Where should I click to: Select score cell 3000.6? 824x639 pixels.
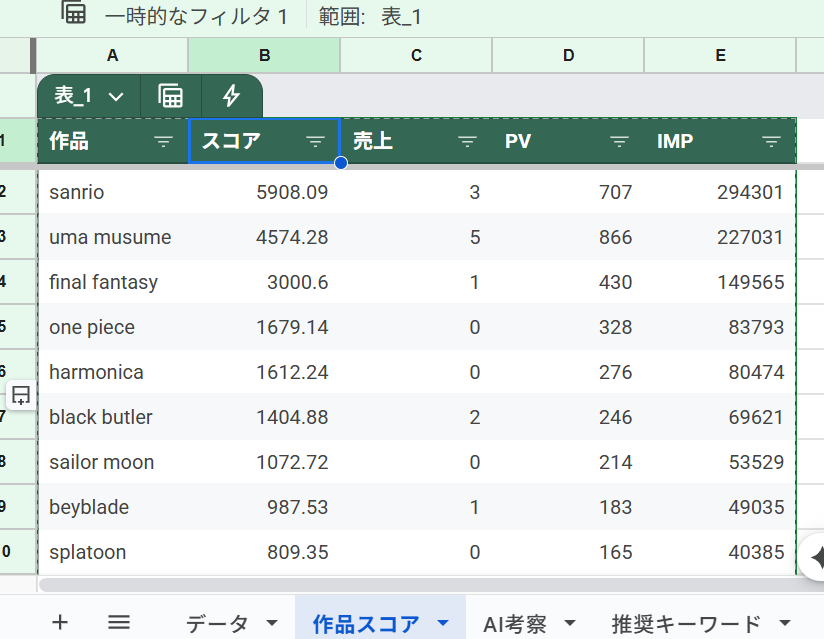[264, 282]
